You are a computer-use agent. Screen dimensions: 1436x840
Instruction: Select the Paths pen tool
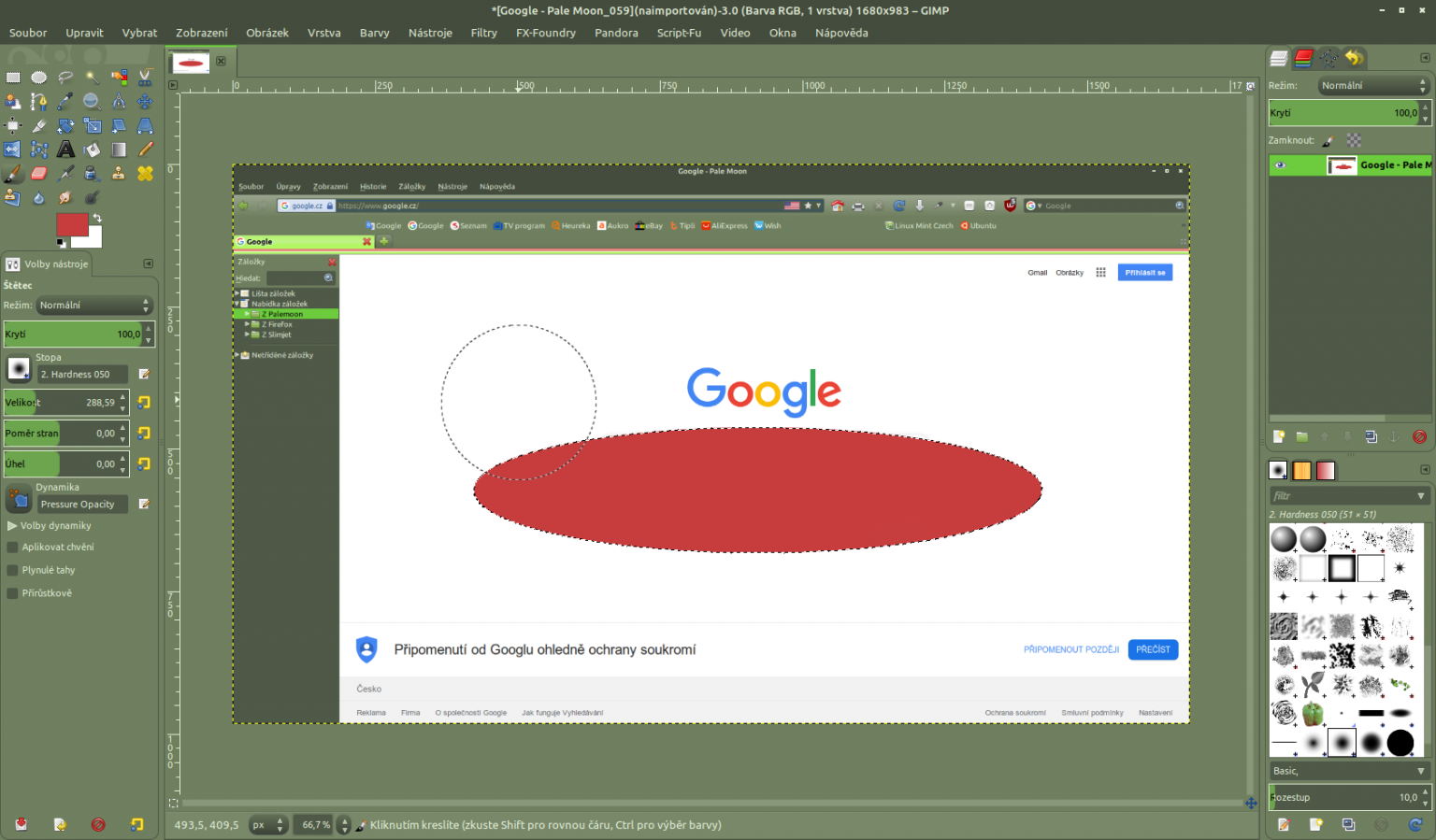[x=39, y=101]
